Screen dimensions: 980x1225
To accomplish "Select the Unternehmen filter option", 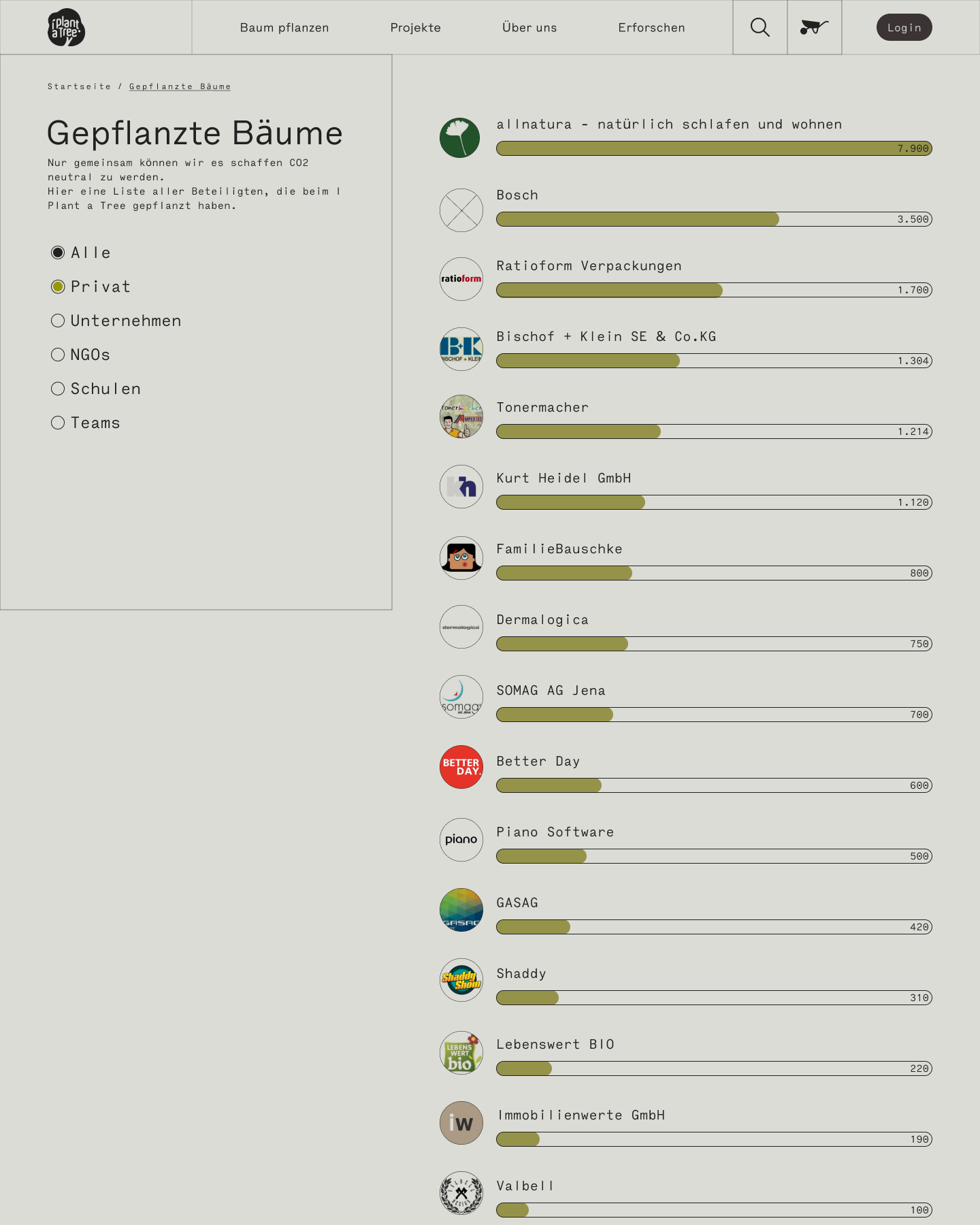I will pos(58,321).
